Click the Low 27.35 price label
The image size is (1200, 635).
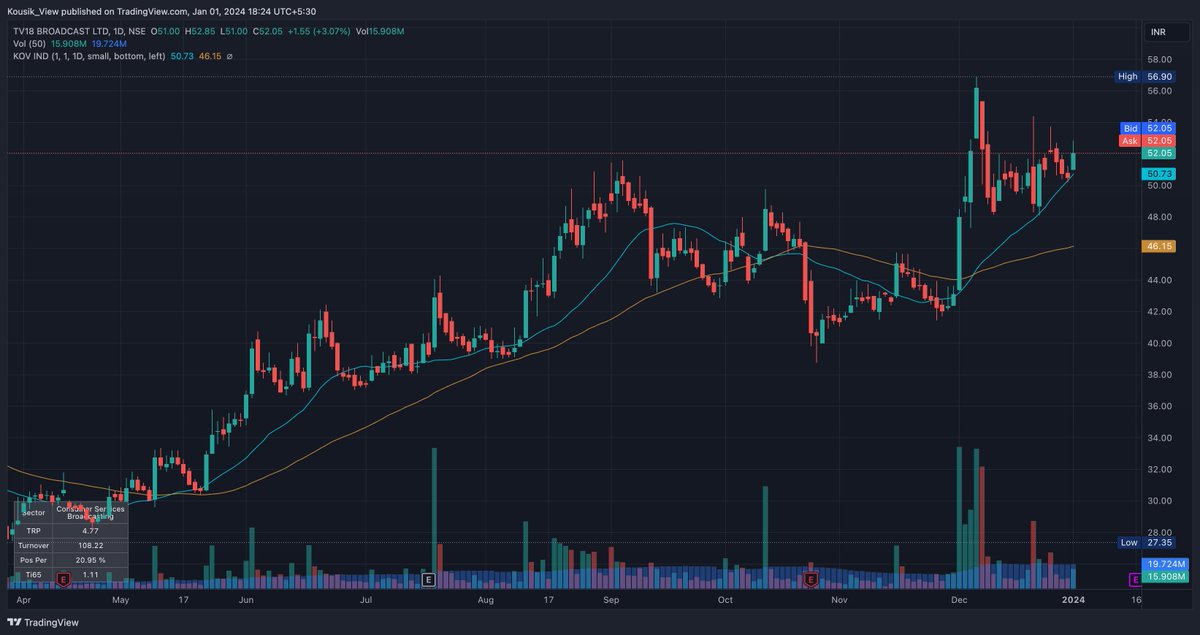coord(1145,542)
